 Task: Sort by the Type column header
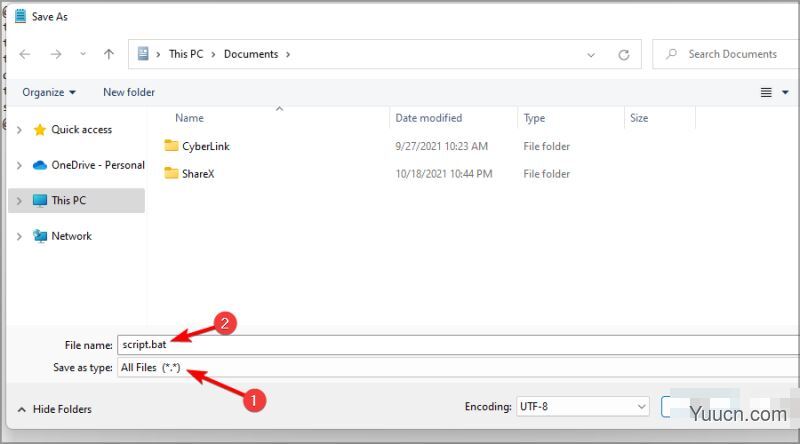[x=534, y=118]
